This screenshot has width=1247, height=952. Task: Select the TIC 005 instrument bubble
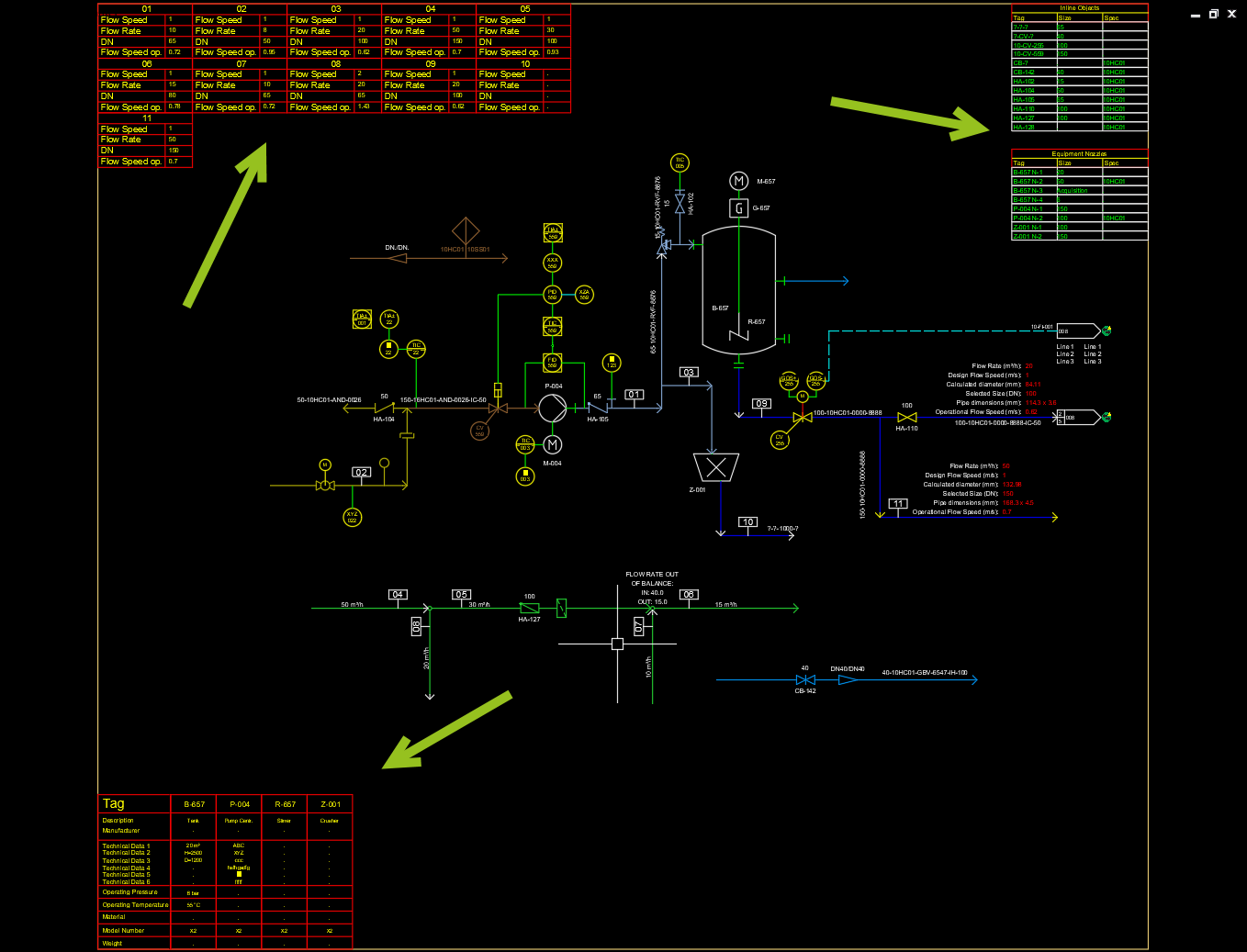pos(680,163)
